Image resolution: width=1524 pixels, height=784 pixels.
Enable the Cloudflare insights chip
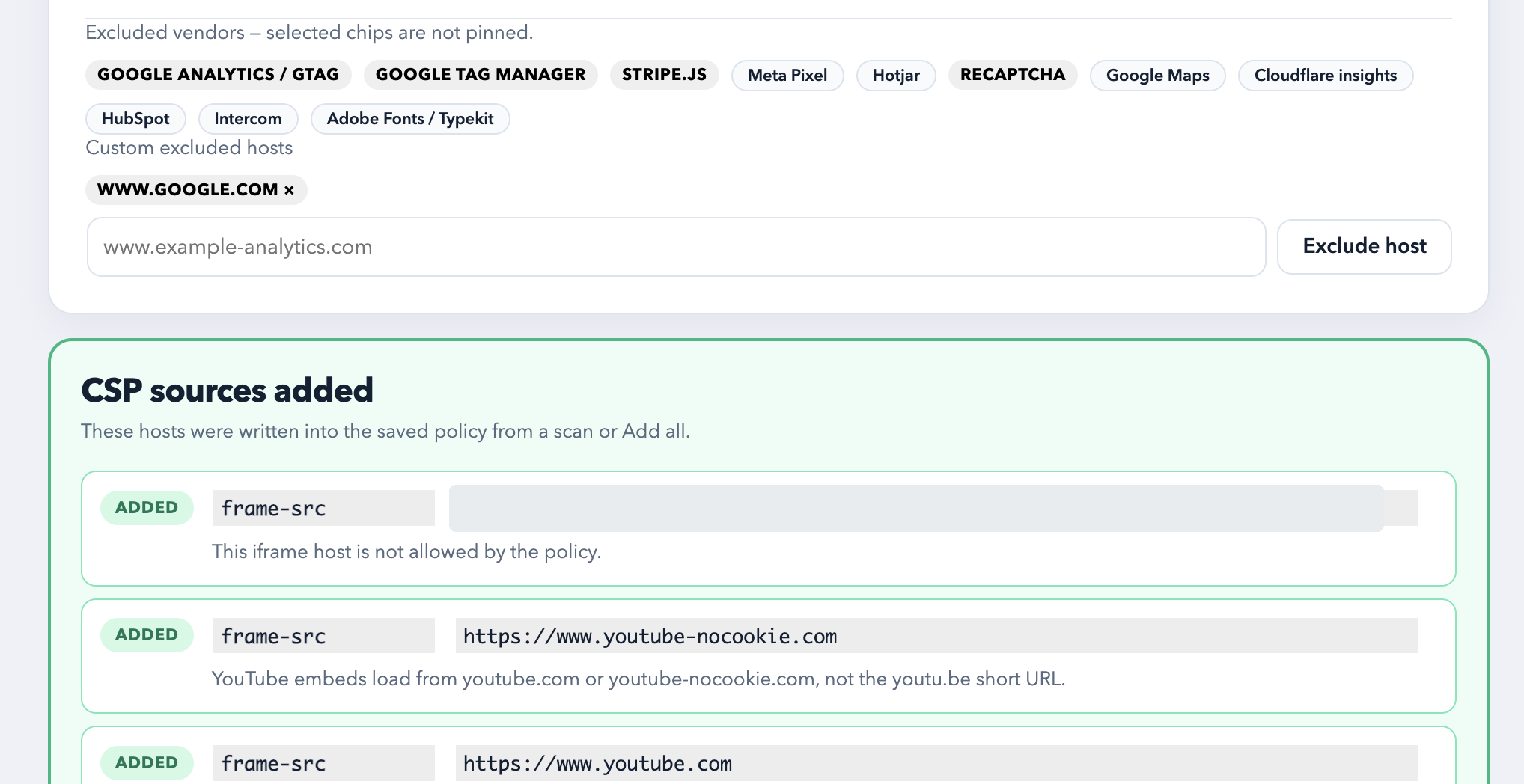point(1326,76)
